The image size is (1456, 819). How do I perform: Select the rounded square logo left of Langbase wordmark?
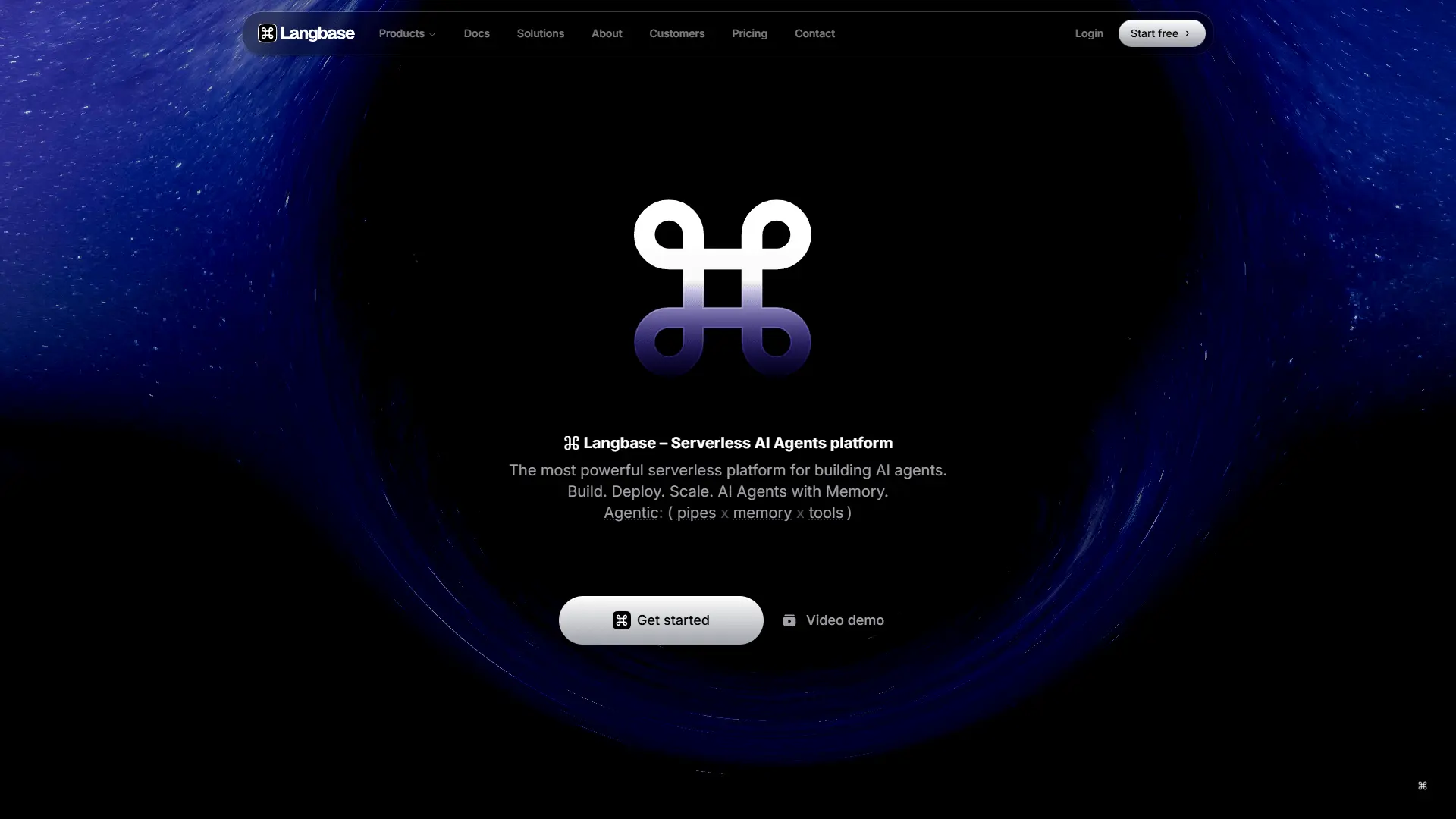click(267, 33)
